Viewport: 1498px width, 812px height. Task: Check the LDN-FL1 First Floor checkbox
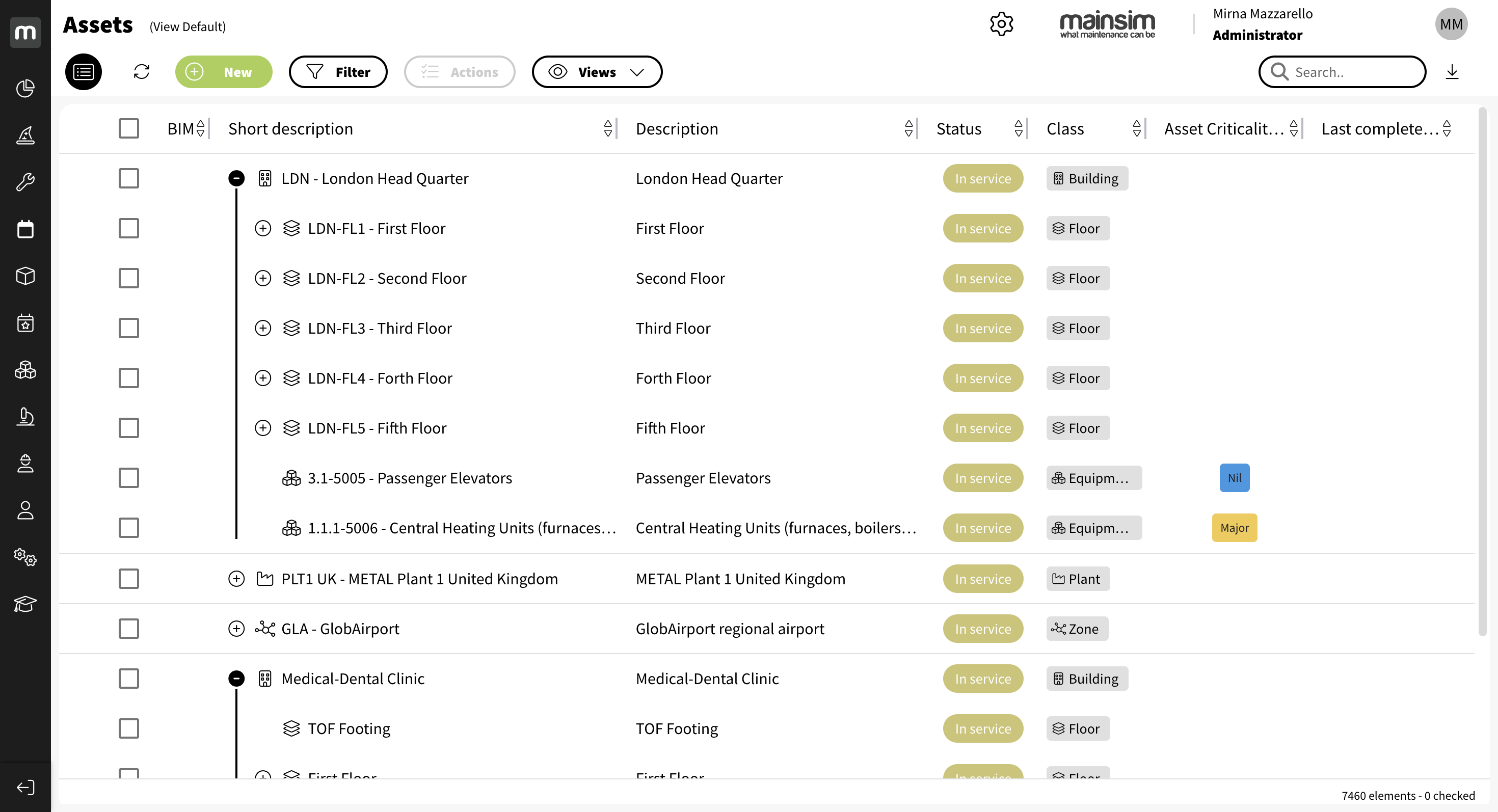pyautogui.click(x=128, y=228)
